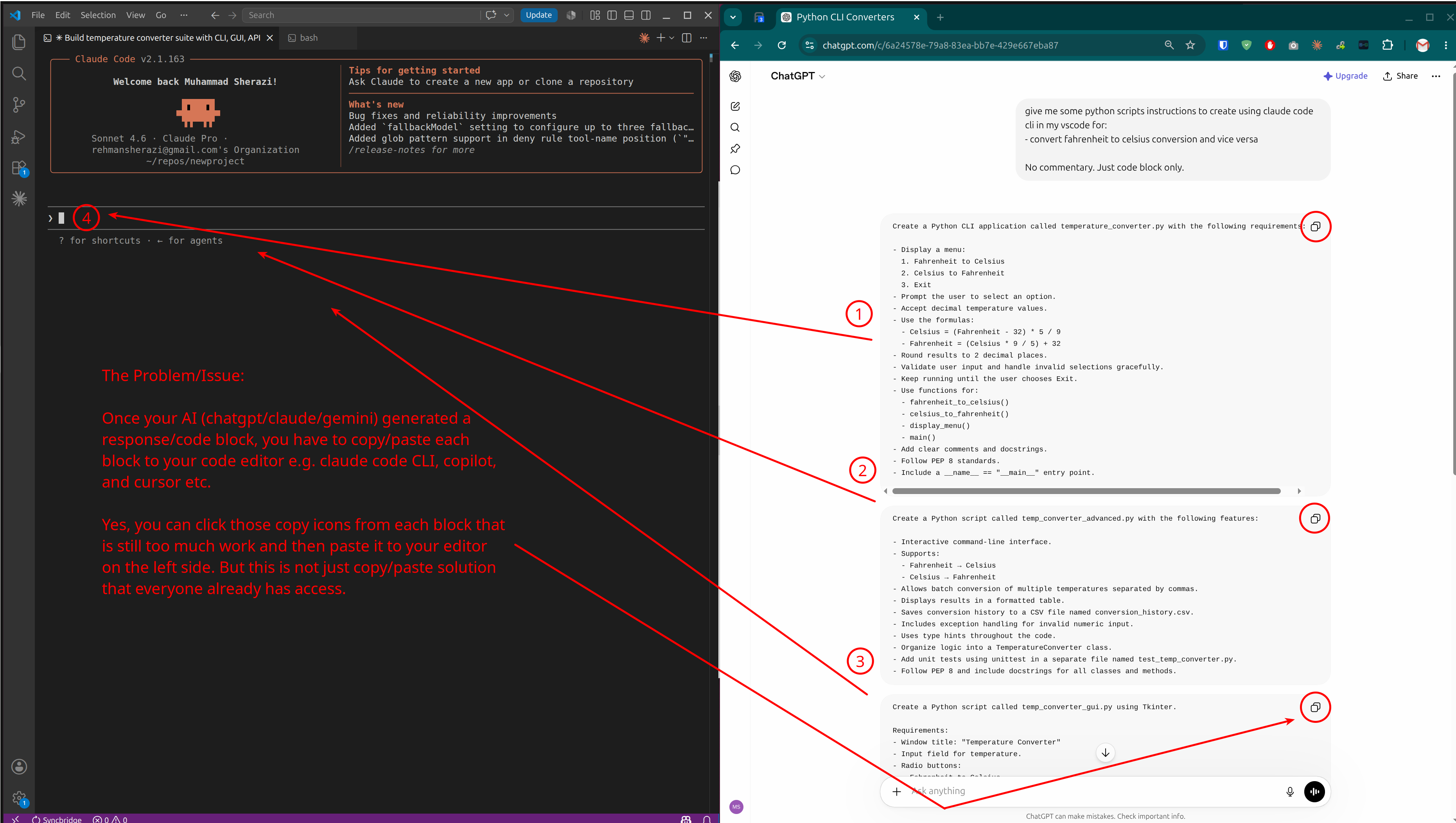This screenshot has width=1456, height=823.
Task: Bookmark this page with the star icon
Action: coord(1190,45)
